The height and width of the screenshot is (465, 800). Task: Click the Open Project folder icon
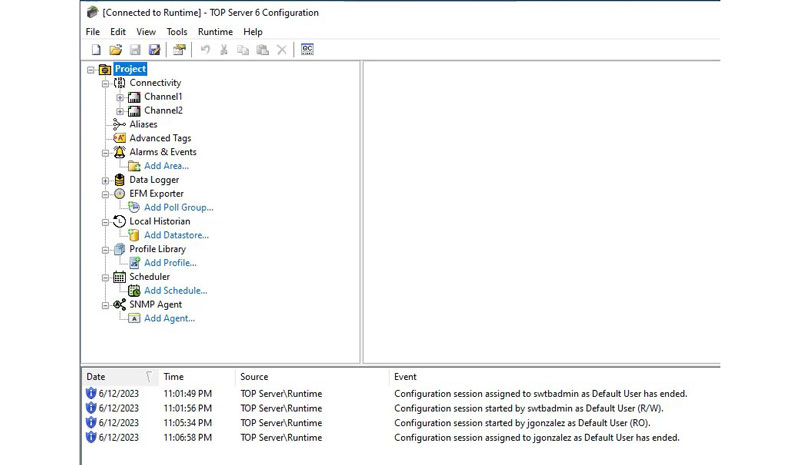tap(115, 50)
